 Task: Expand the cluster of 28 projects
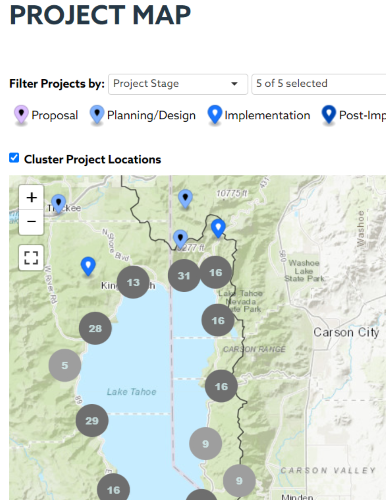click(x=95, y=328)
